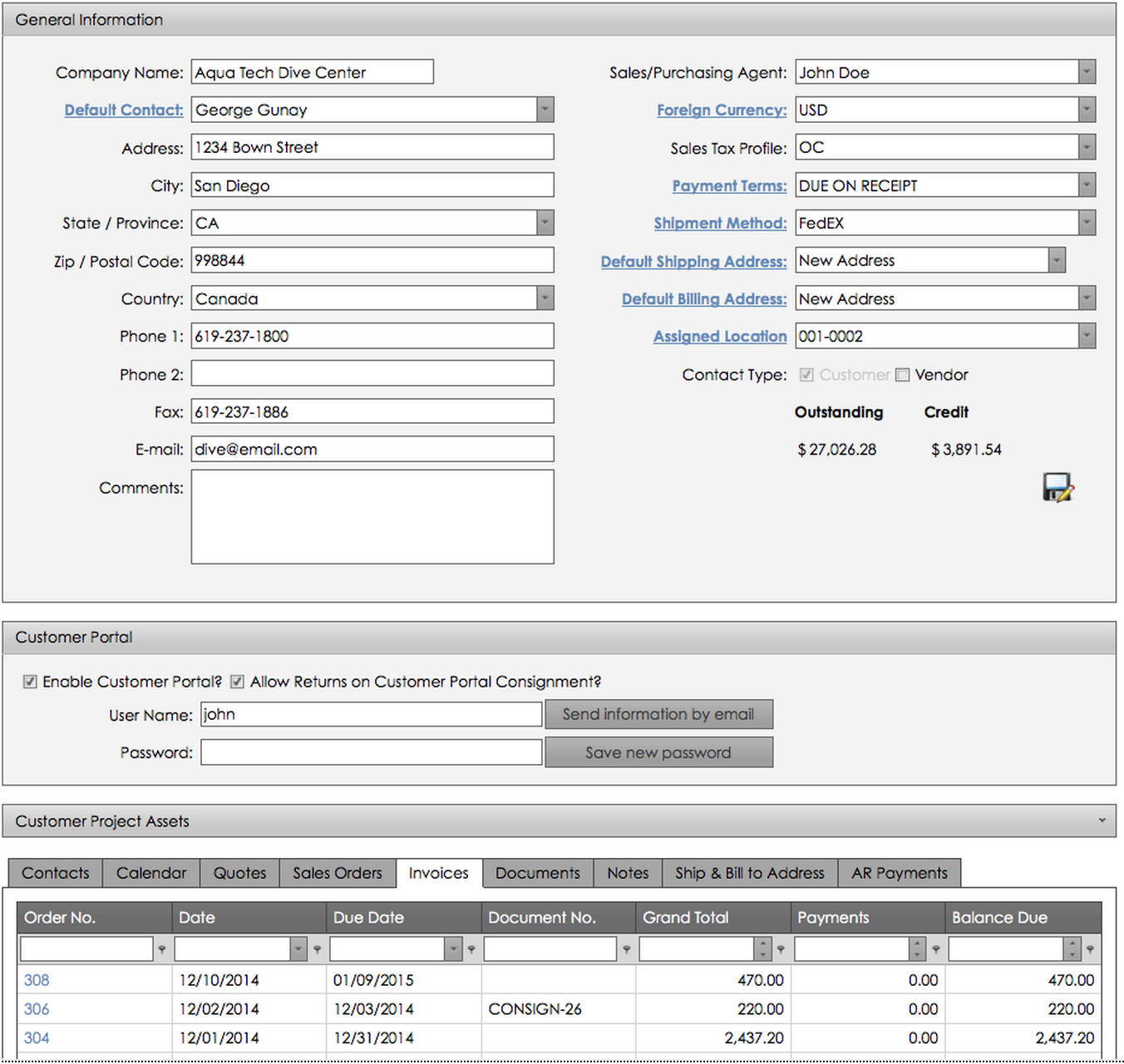
Task: Click the empty Phone 2 field
Action: point(372,373)
